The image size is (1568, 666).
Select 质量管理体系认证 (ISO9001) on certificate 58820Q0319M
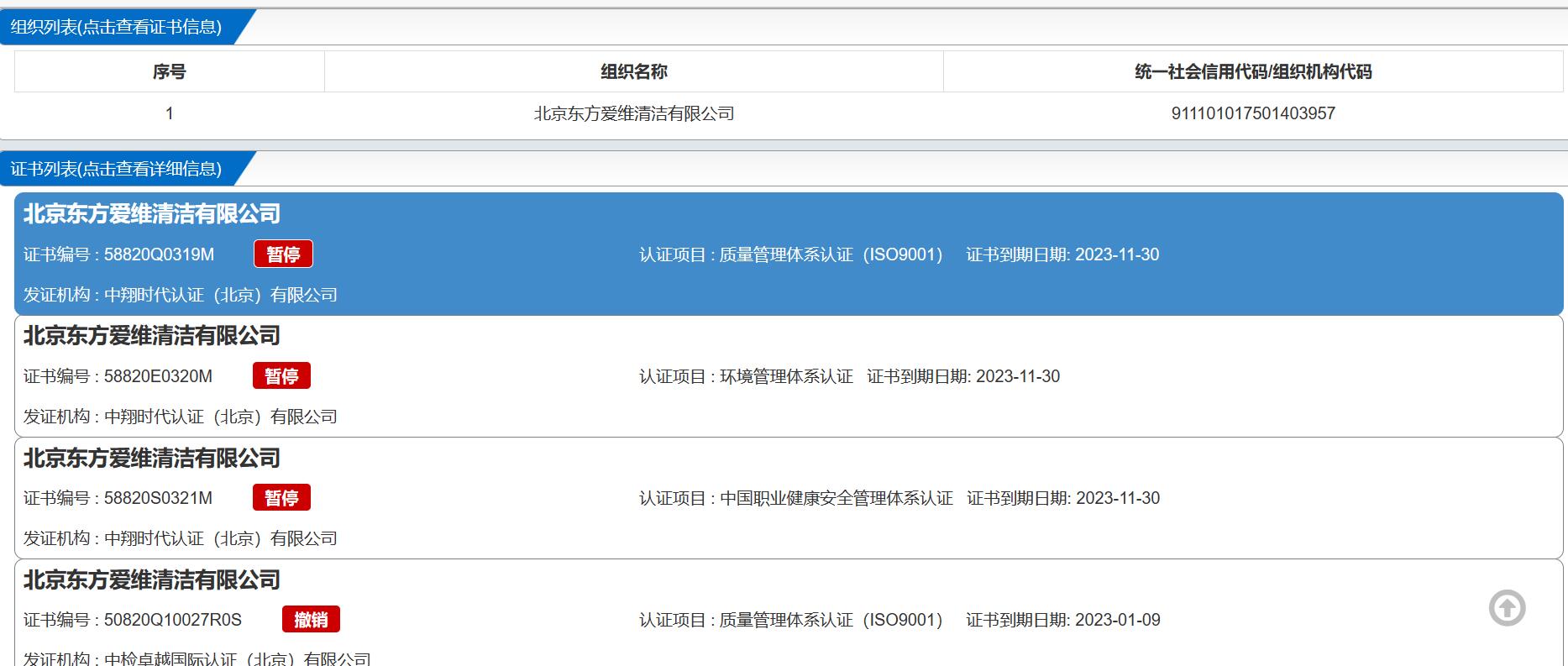[x=831, y=254]
